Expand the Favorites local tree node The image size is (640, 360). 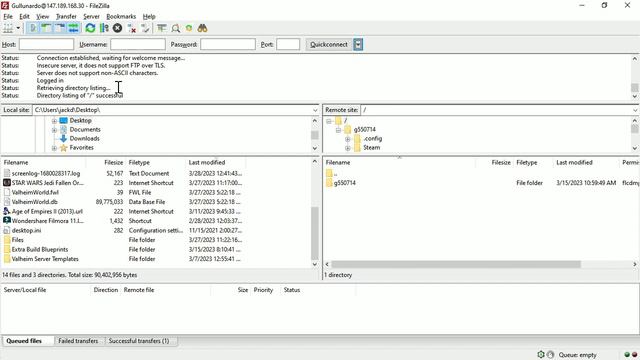(x=54, y=148)
